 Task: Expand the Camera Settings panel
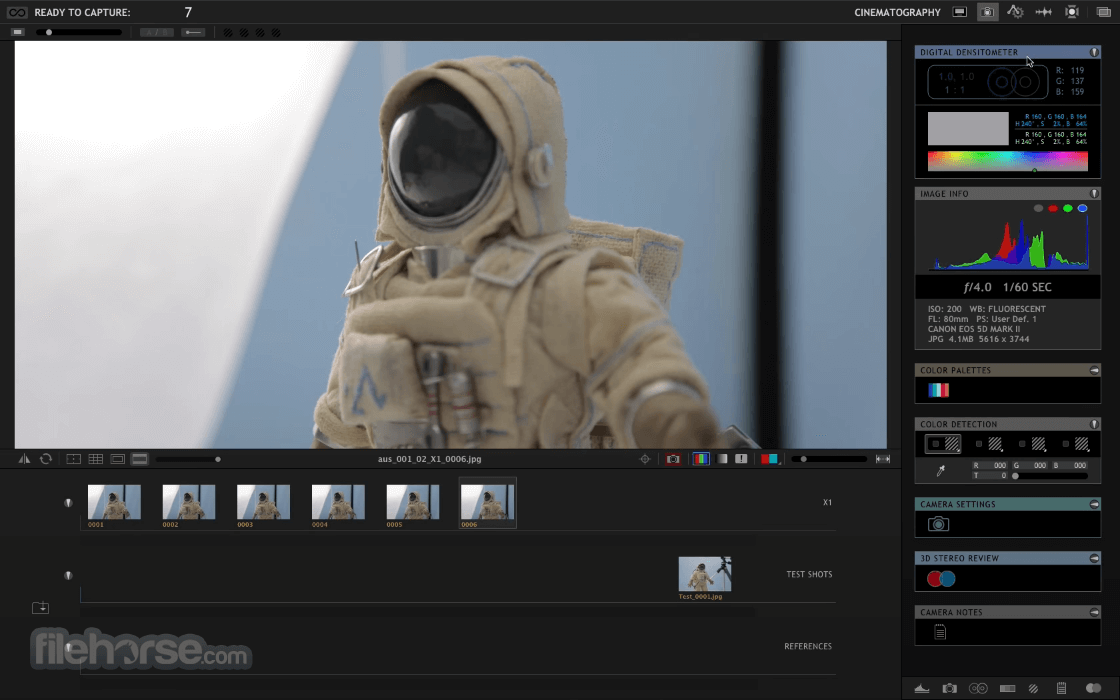click(x=1094, y=504)
